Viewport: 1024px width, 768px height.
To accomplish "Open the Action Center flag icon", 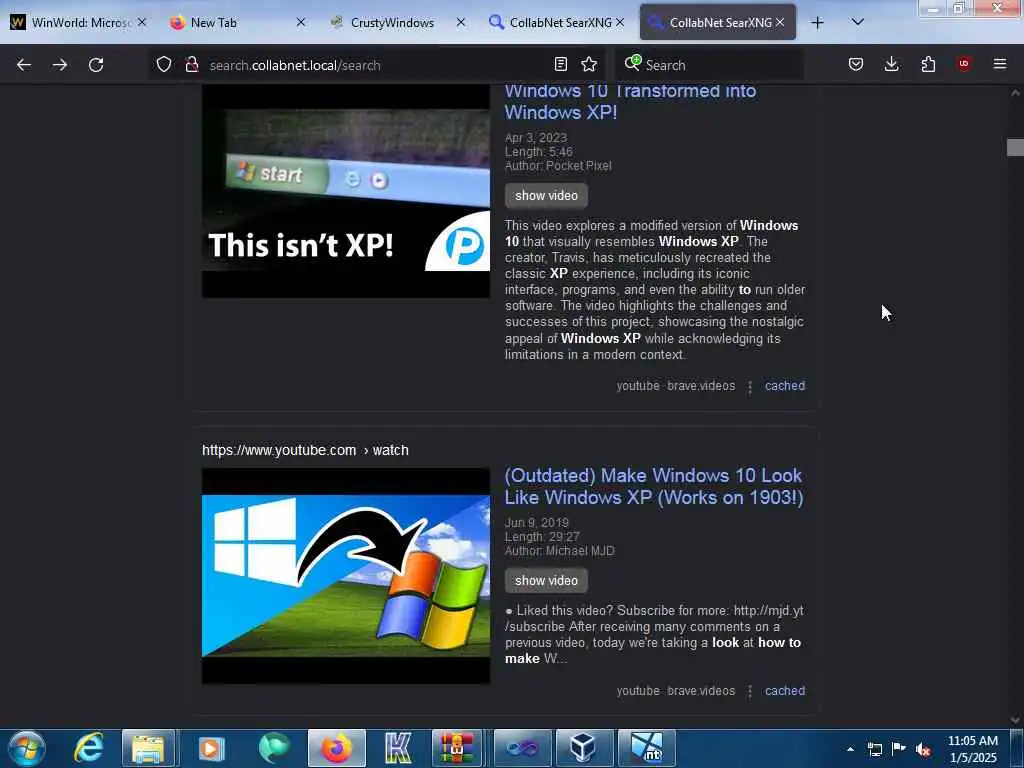I will coord(899,749).
